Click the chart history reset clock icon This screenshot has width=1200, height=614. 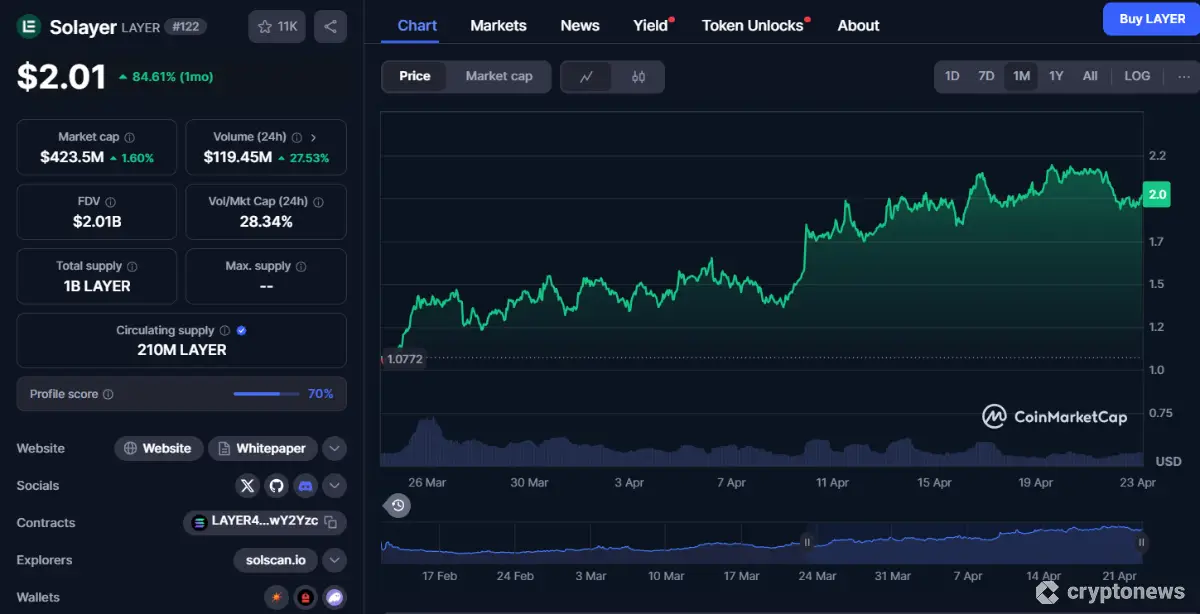pos(398,506)
